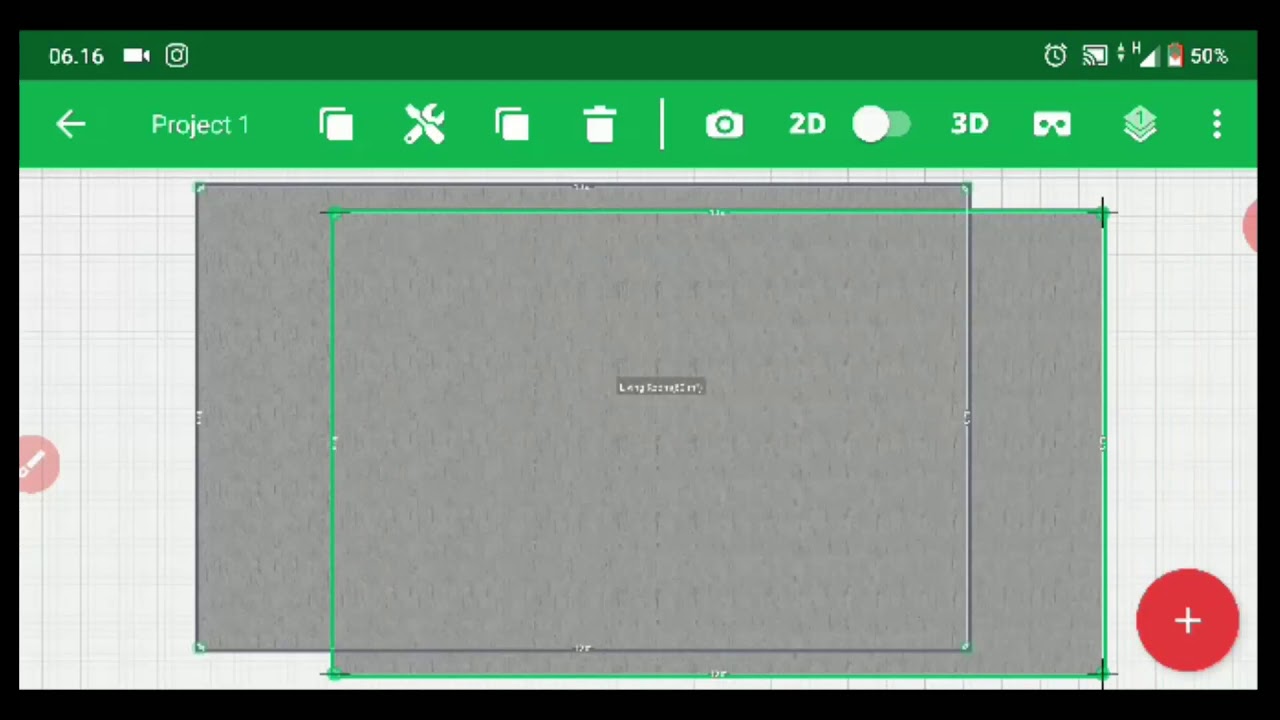The width and height of the screenshot is (1280, 720).
Task: Tap the Project 1 title
Action: [200, 125]
